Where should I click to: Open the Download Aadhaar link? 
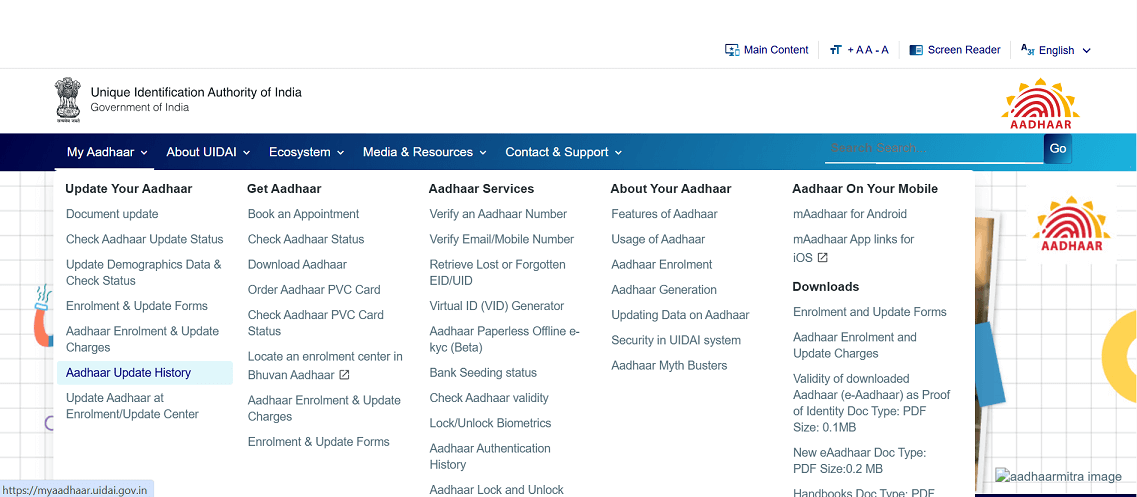tap(297, 265)
